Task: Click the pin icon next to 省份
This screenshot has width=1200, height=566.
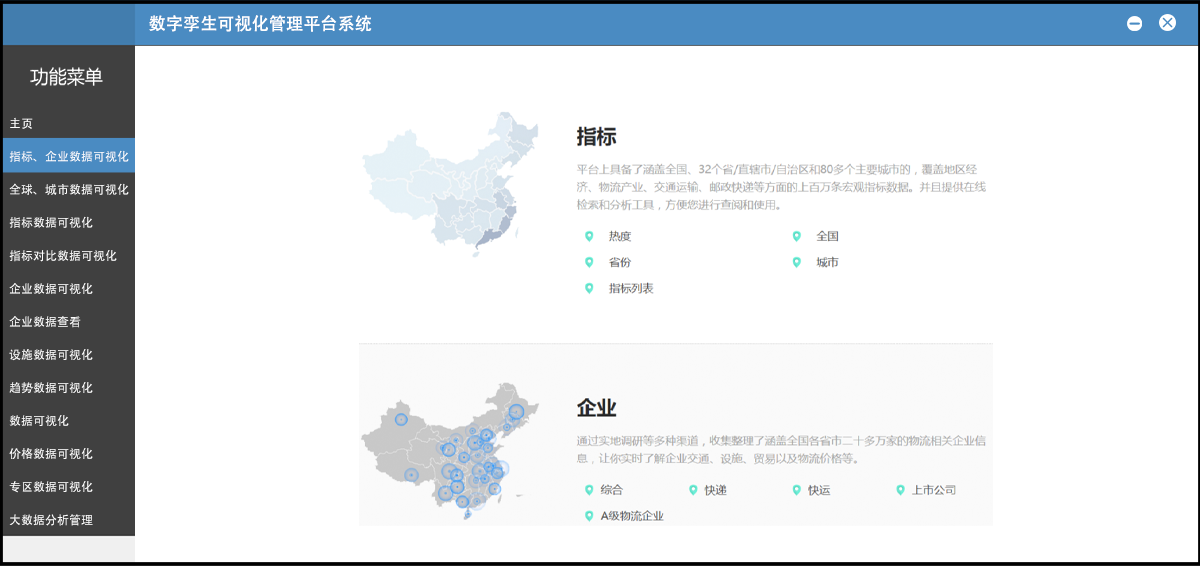Action: coord(589,263)
